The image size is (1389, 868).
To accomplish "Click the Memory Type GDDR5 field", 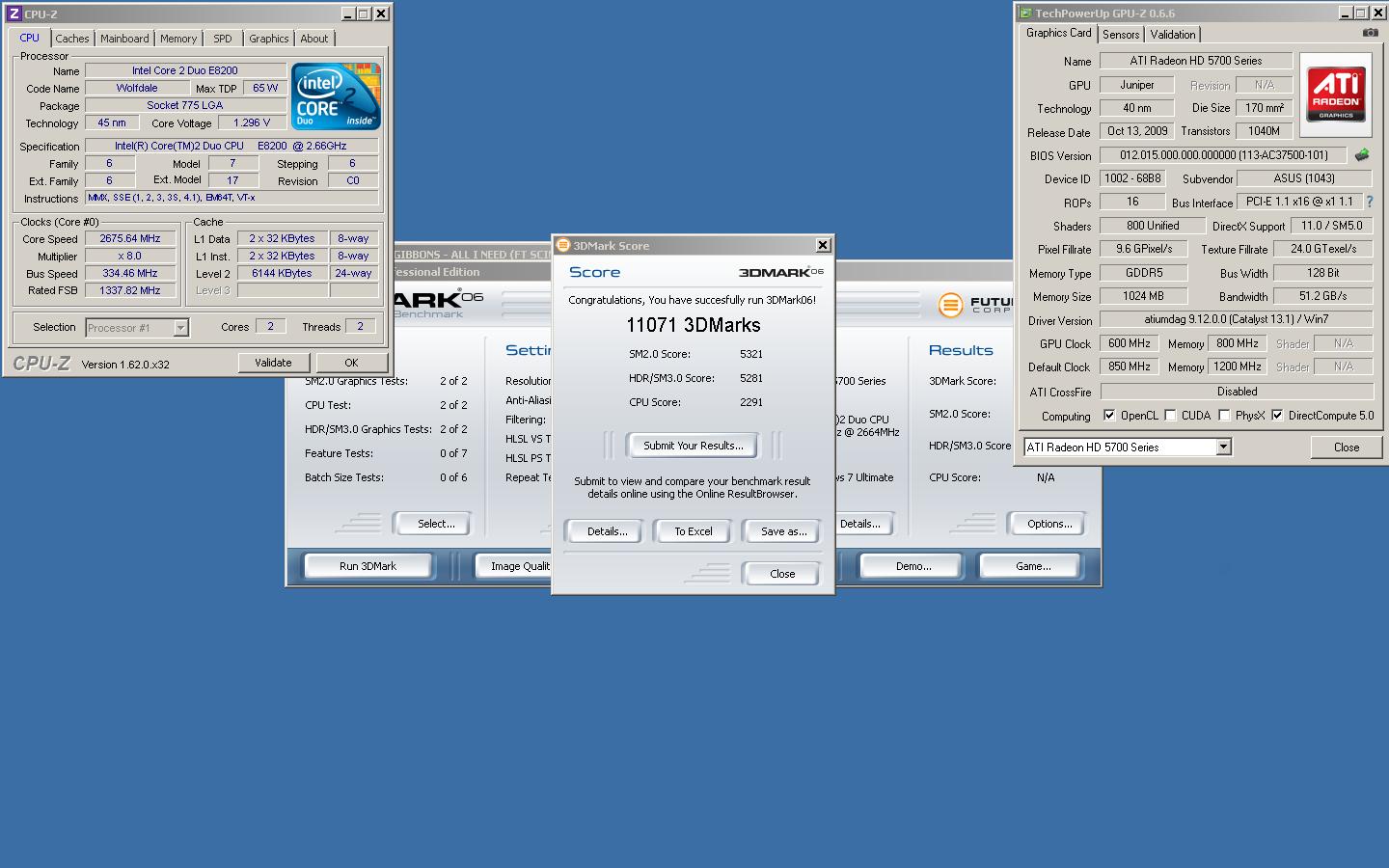I will (1144, 273).
